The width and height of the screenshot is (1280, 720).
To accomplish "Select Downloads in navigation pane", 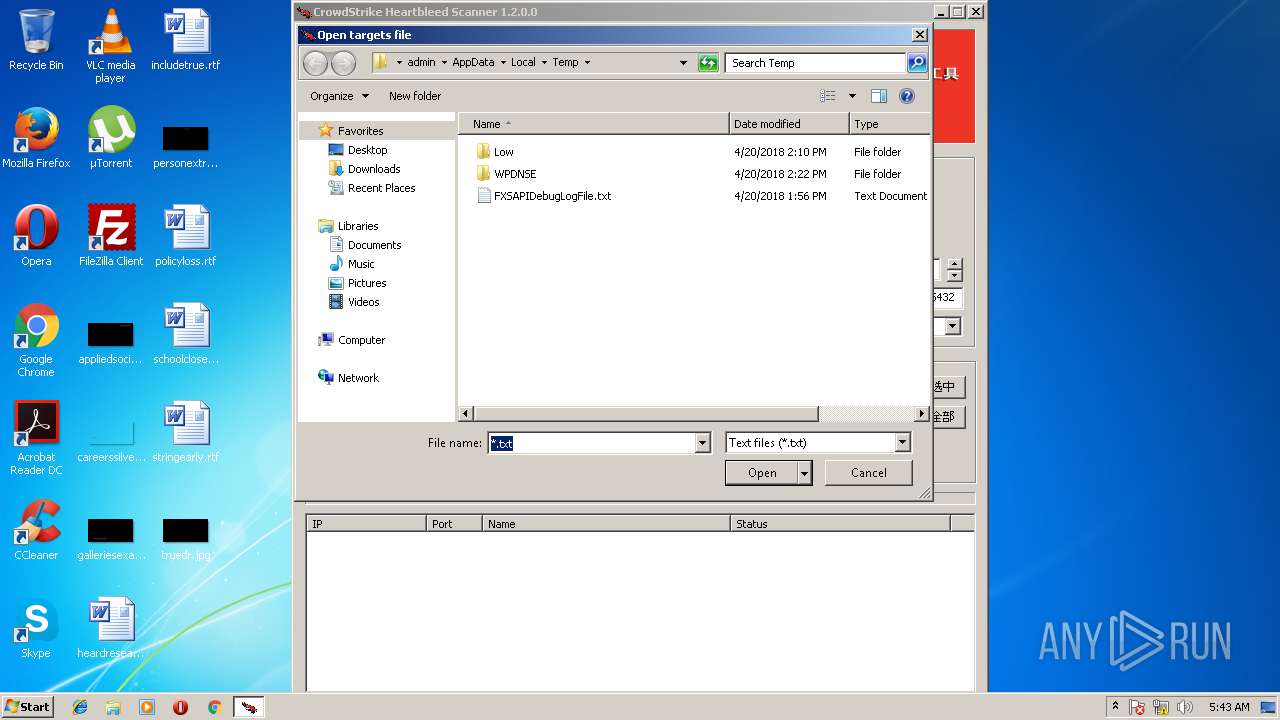I will pos(374,169).
